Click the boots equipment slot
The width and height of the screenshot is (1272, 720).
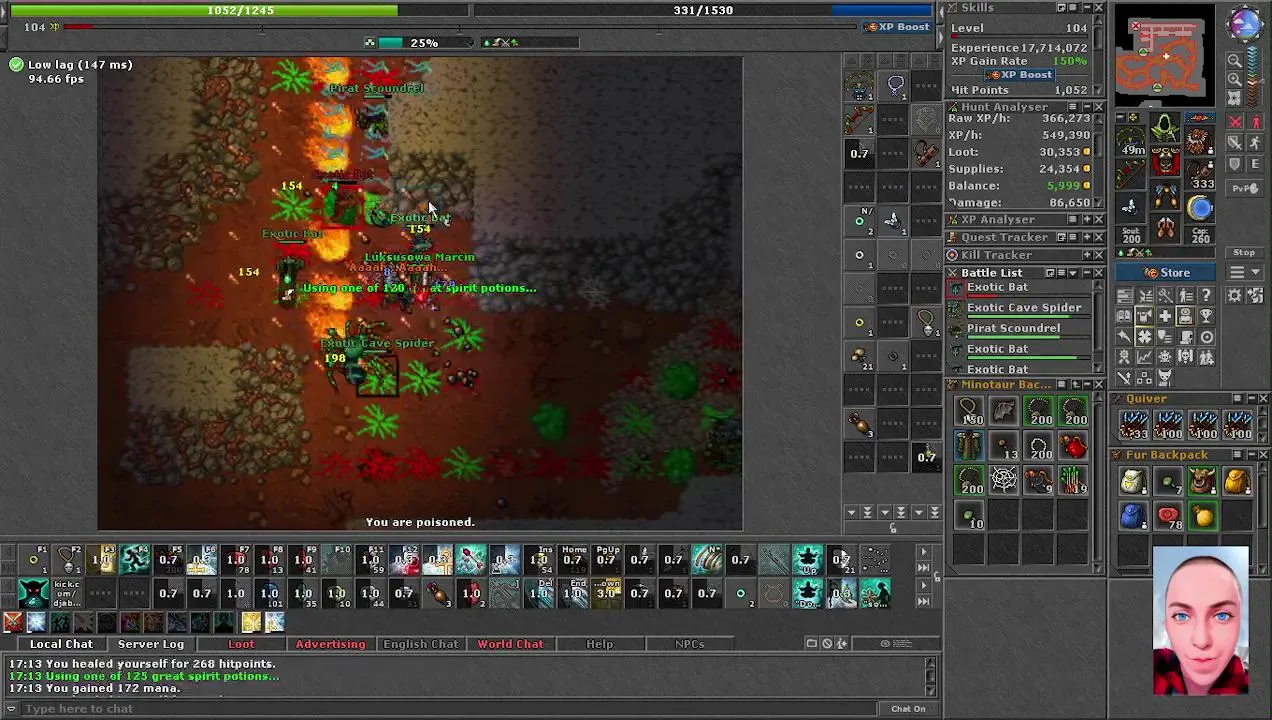point(1165,228)
